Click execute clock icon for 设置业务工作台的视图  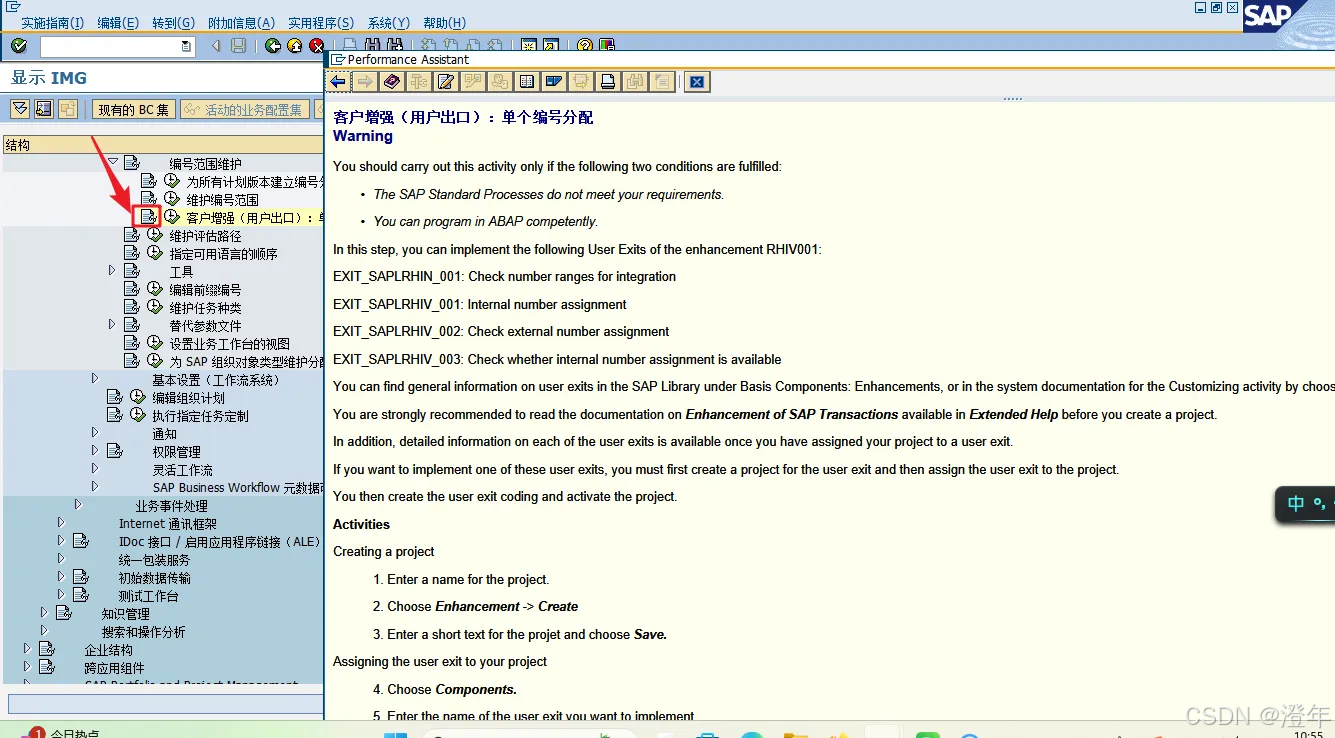point(154,343)
